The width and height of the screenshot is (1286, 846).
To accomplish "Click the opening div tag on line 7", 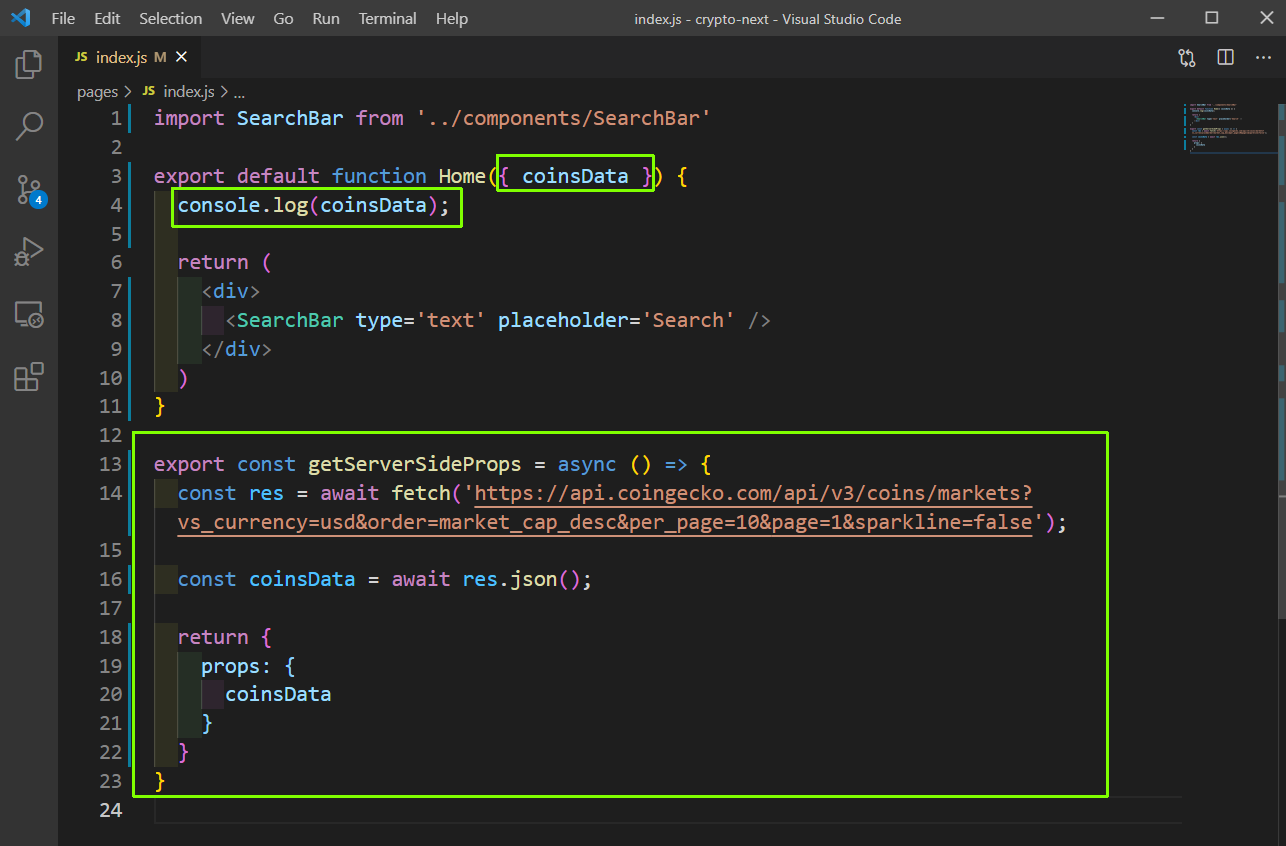I will coord(231,291).
